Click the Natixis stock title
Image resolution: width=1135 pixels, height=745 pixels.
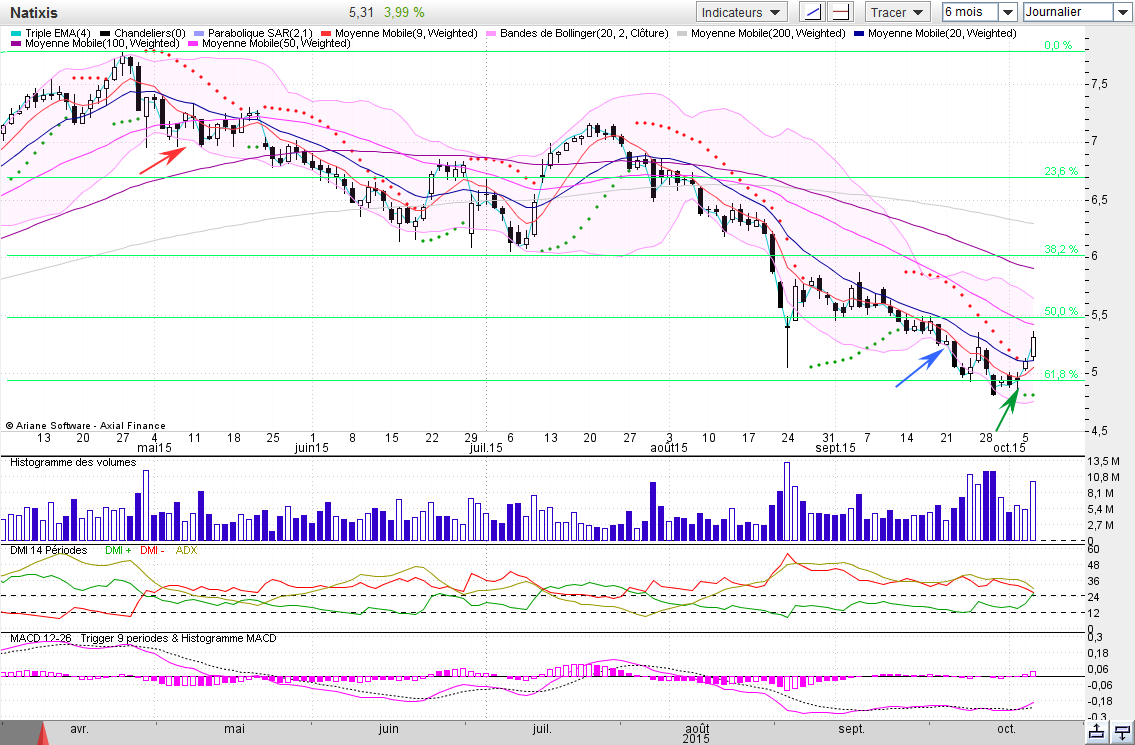click(33, 13)
